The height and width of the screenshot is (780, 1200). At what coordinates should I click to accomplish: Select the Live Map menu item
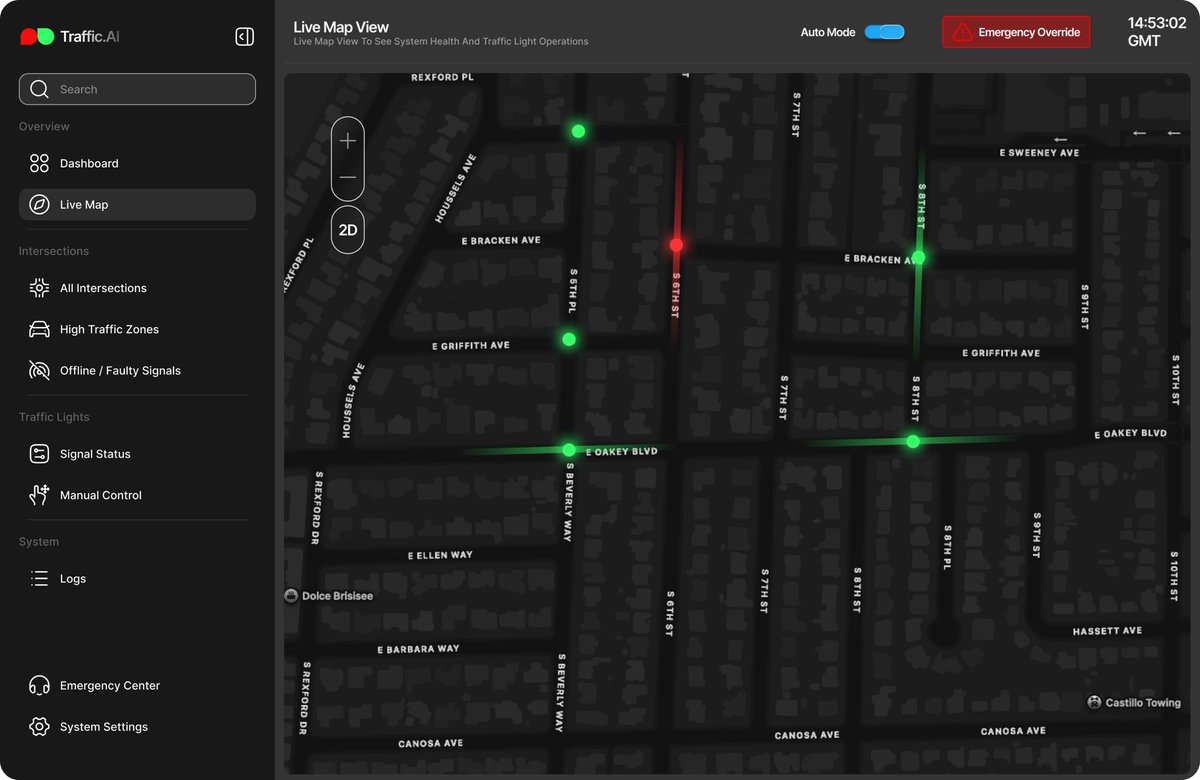click(x=137, y=205)
